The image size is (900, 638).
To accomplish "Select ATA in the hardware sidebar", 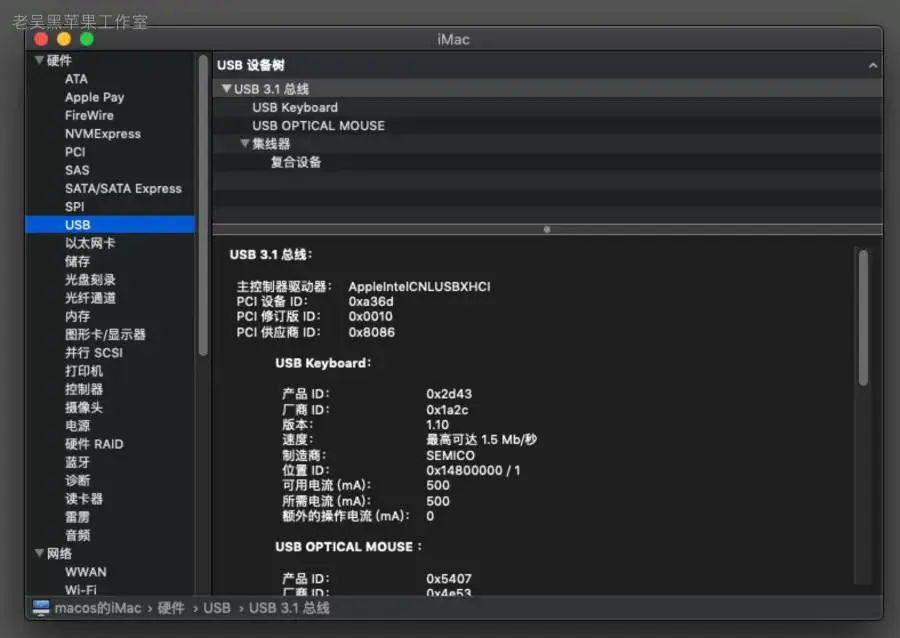I will tap(76, 79).
